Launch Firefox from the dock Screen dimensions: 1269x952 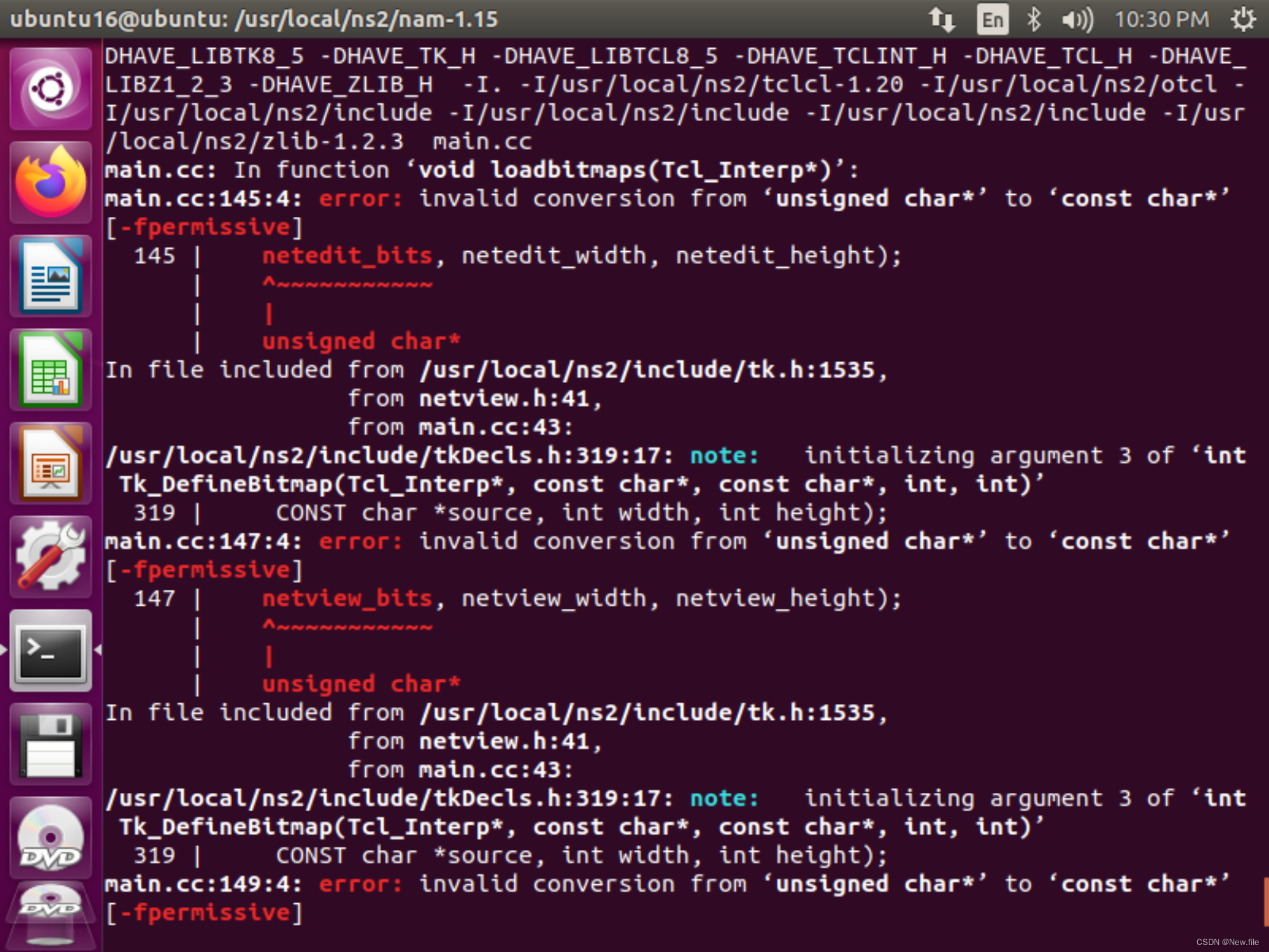(50, 182)
